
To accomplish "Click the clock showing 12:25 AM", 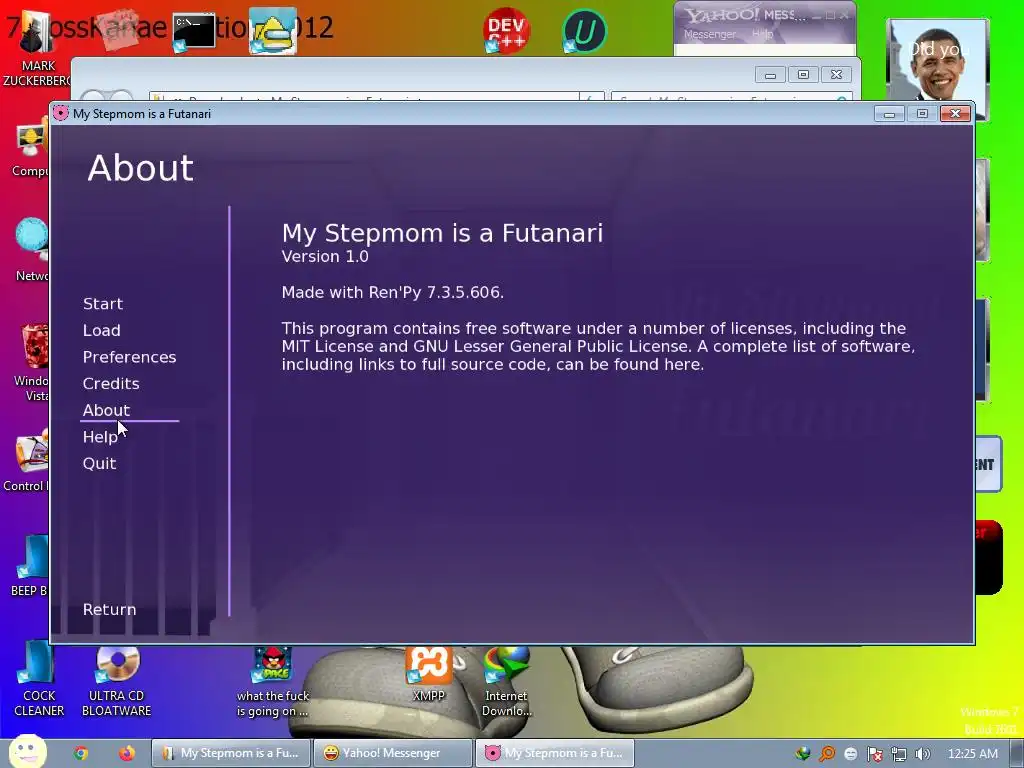I will [972, 754].
